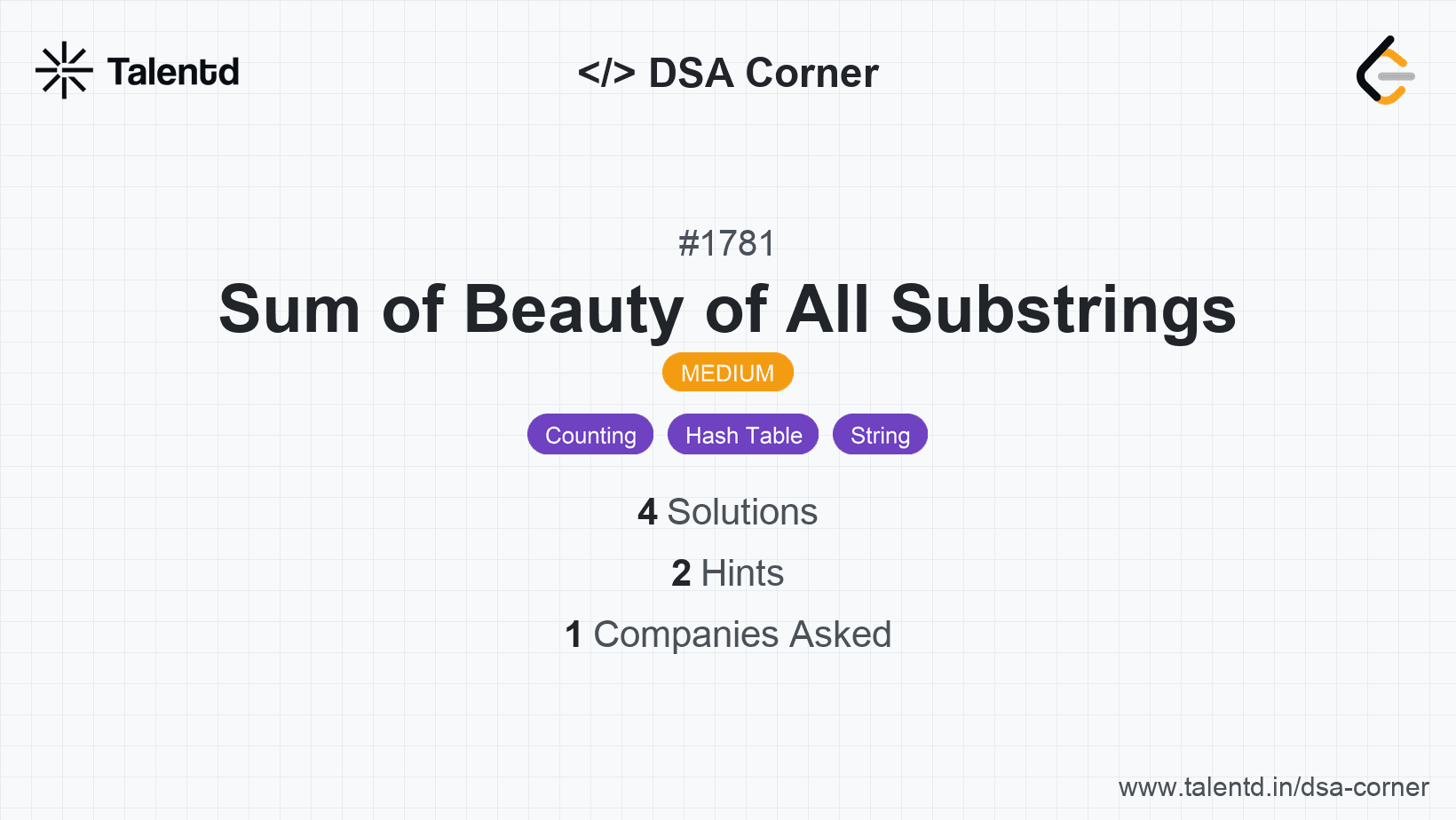Click the </> code brackets symbol
The height and width of the screenshot is (820, 1456).
point(606,73)
